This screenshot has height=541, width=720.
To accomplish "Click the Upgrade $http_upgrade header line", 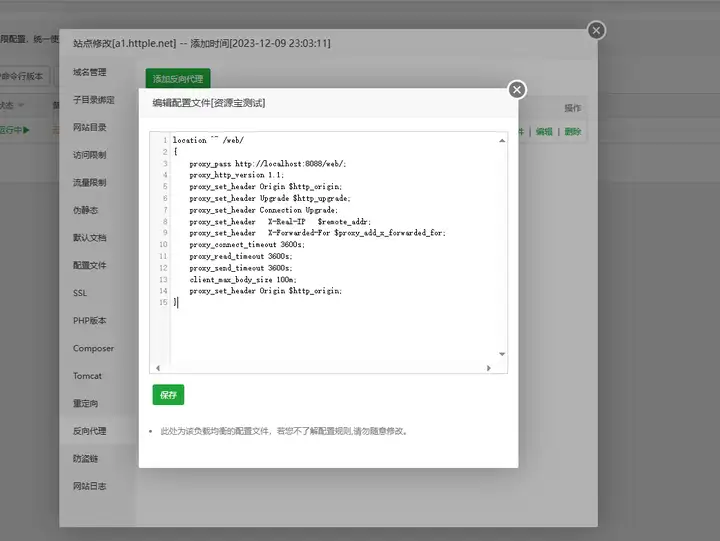I will click(270, 198).
